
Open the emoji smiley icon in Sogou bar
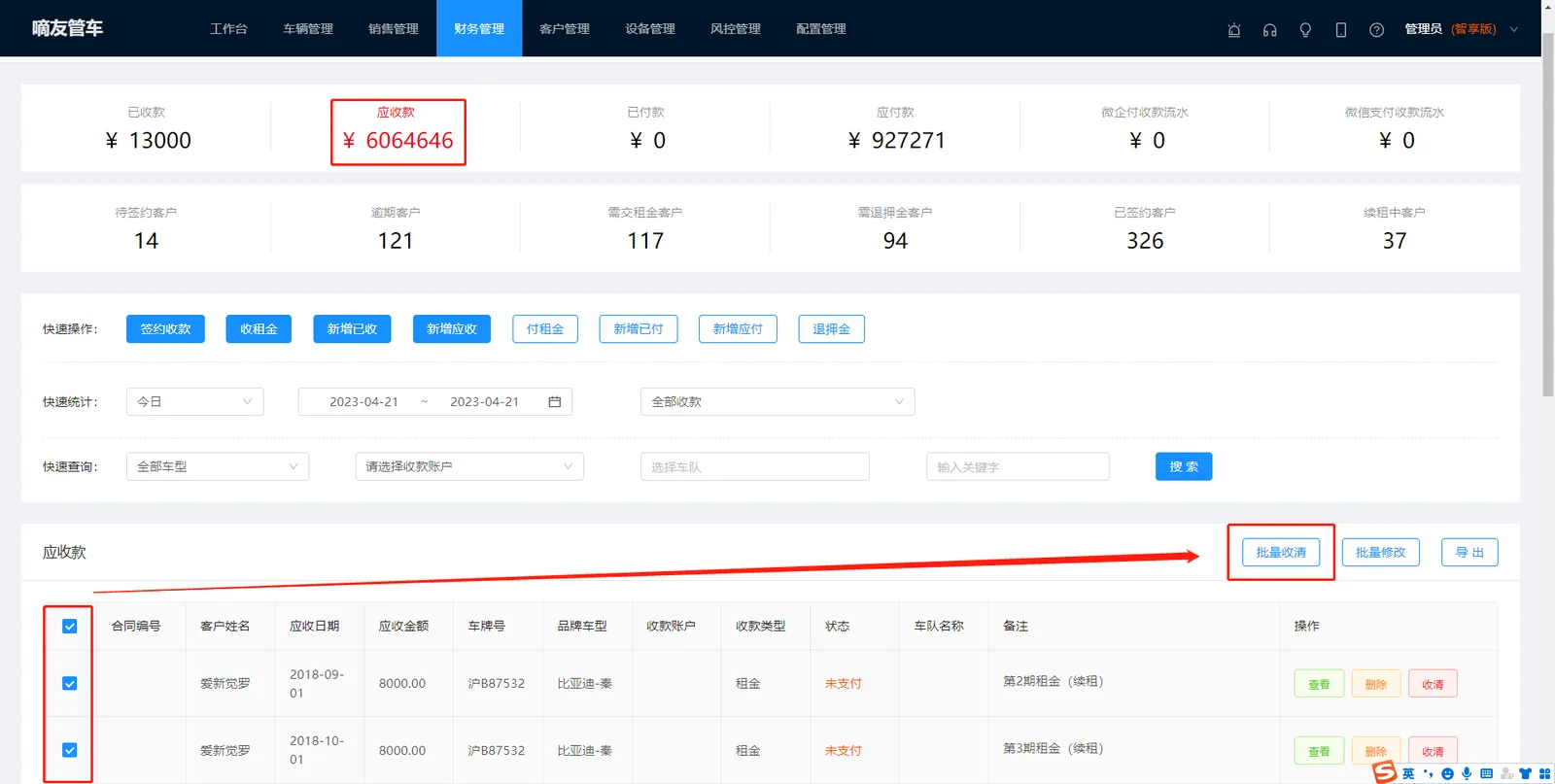1447,773
